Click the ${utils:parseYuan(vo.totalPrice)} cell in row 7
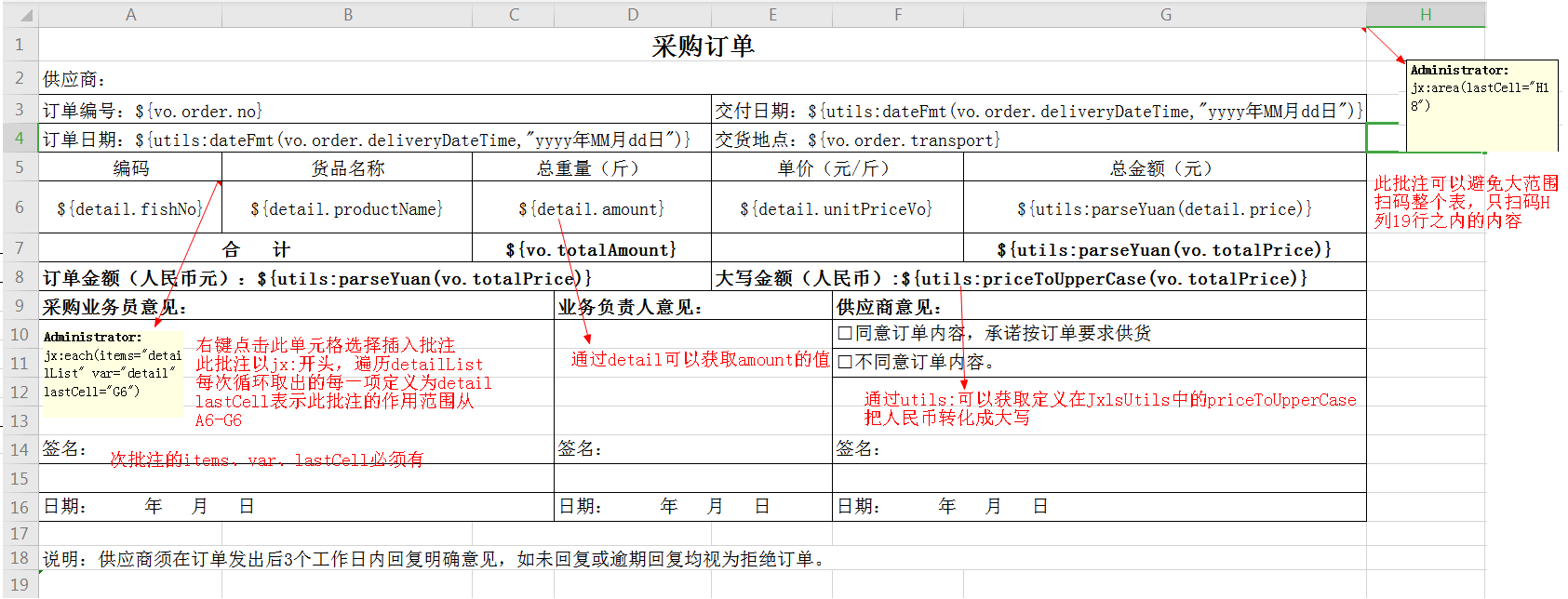1568x599 pixels. pos(1165,248)
